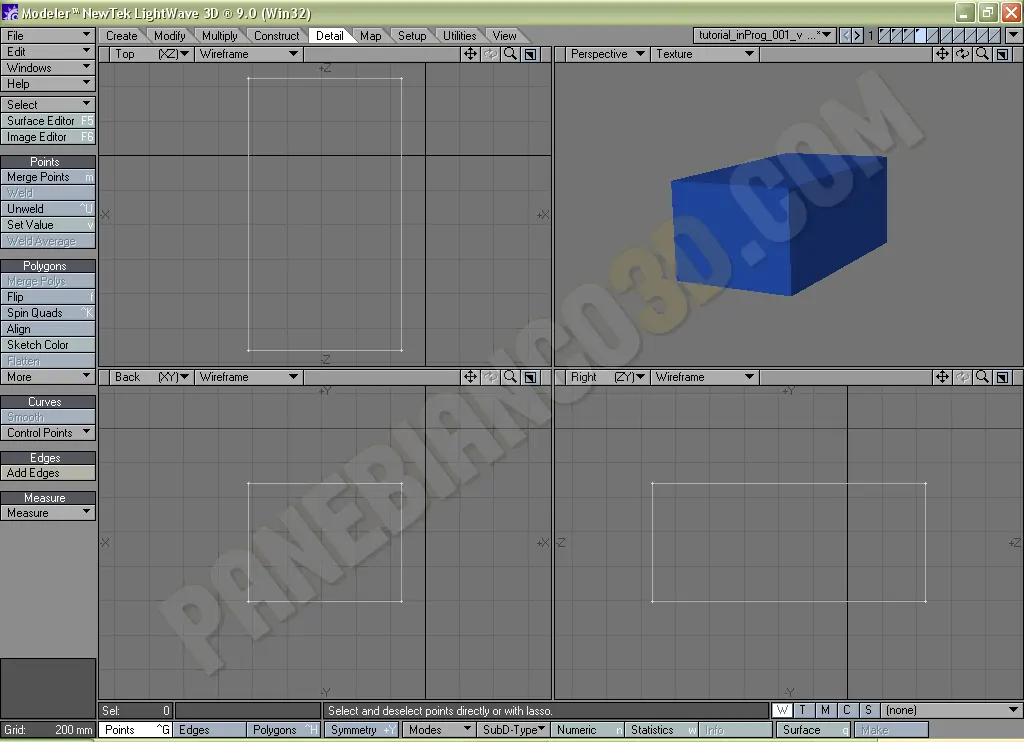Click the zoom magnifier in Back viewport
The height and width of the screenshot is (742, 1024).
pyautogui.click(x=511, y=377)
